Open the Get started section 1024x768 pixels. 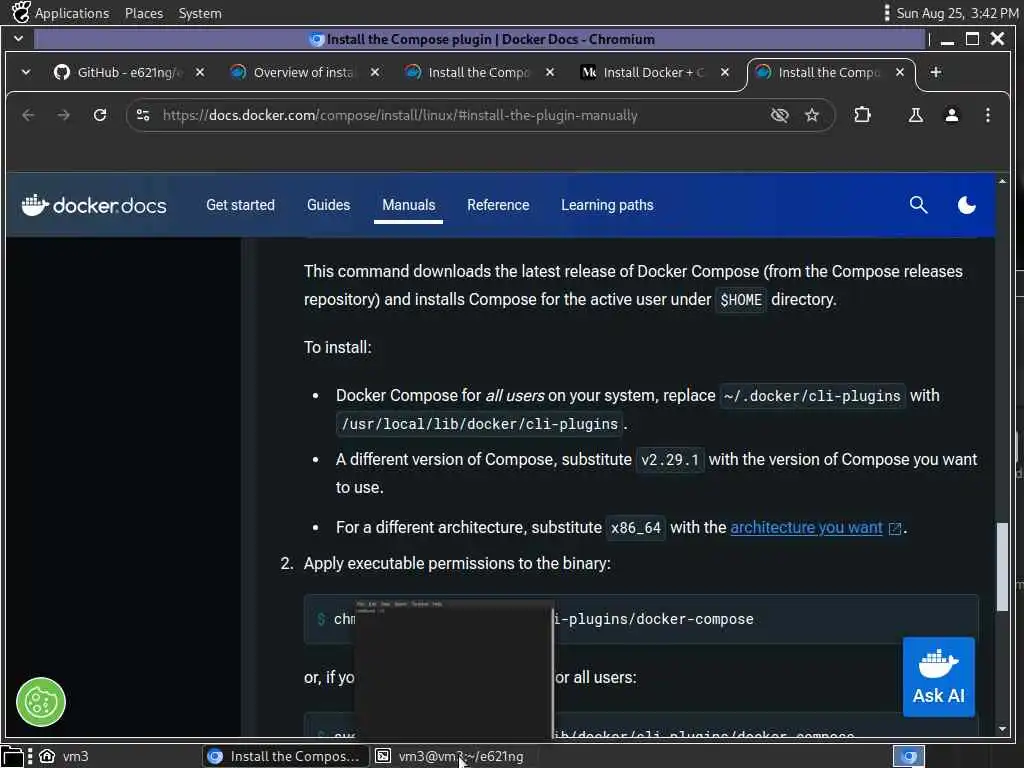[x=240, y=205]
